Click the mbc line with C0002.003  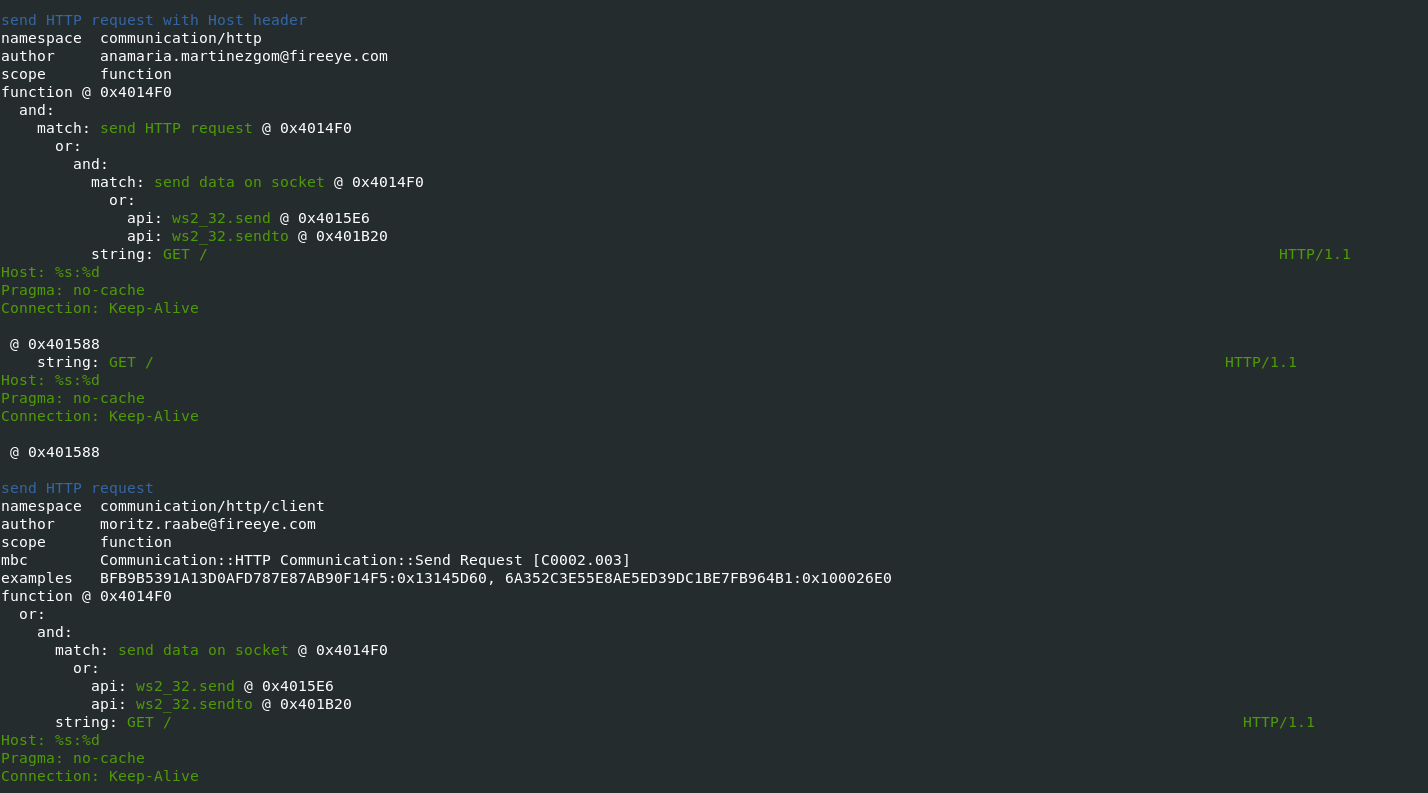316,560
